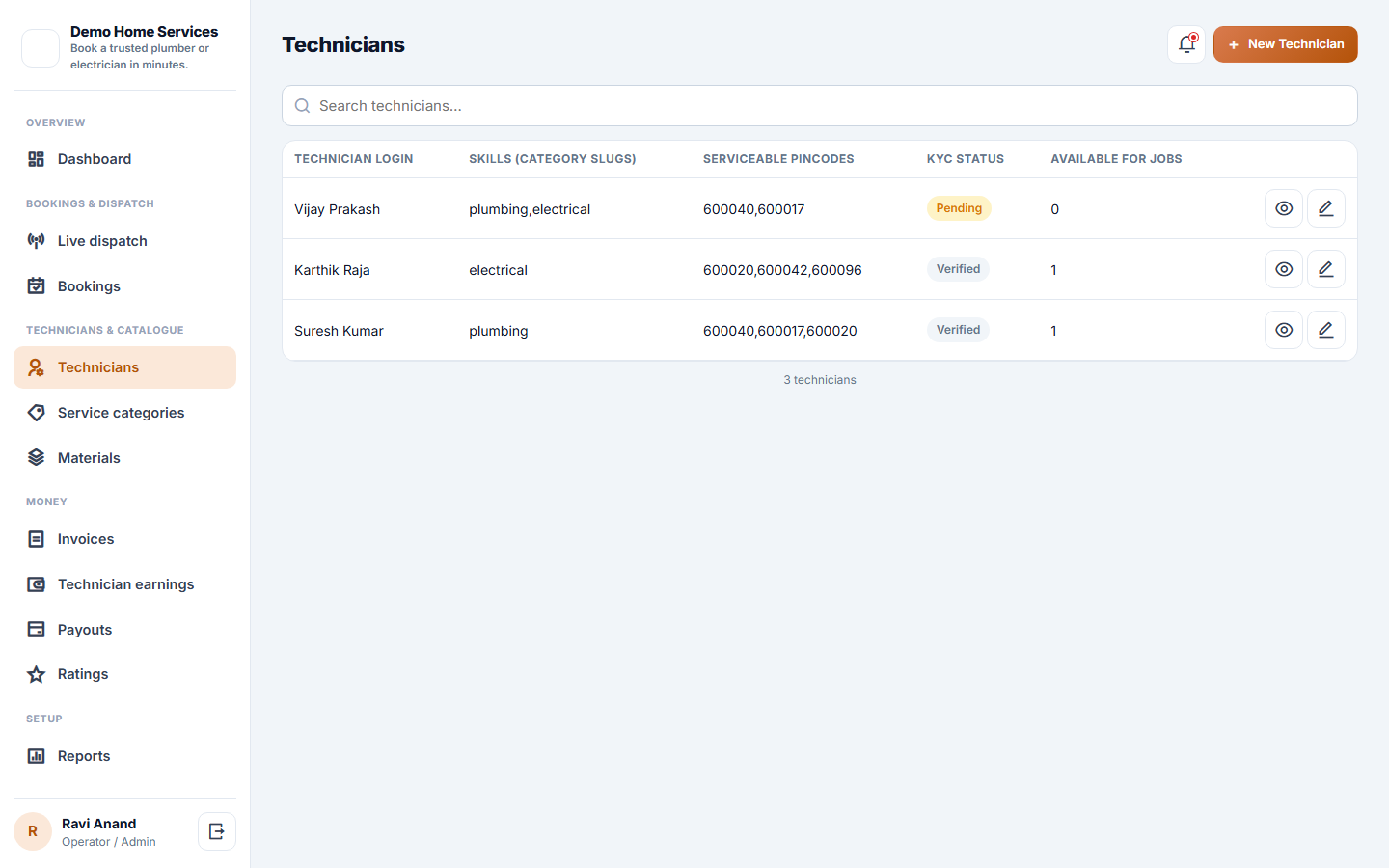Viewport: 1389px width, 868px height.
Task: Go to Live dispatch
Action: (124, 241)
